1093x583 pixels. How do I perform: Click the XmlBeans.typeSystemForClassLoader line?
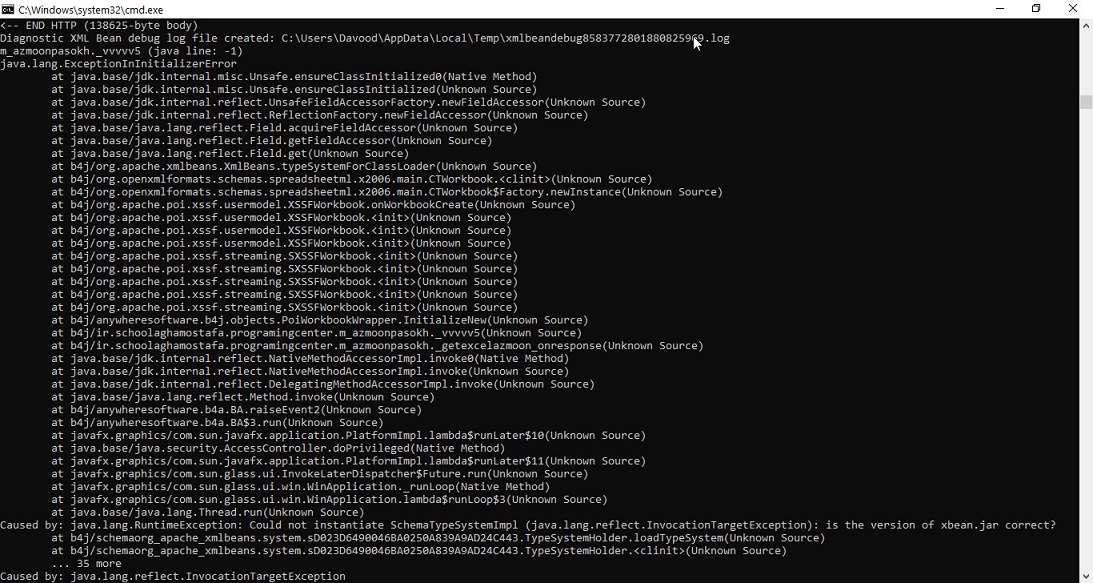[294, 166]
